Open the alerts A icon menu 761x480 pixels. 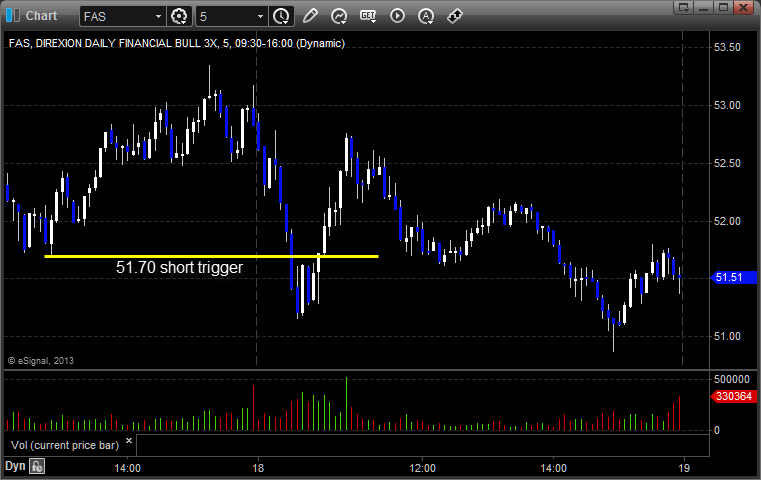[426, 16]
